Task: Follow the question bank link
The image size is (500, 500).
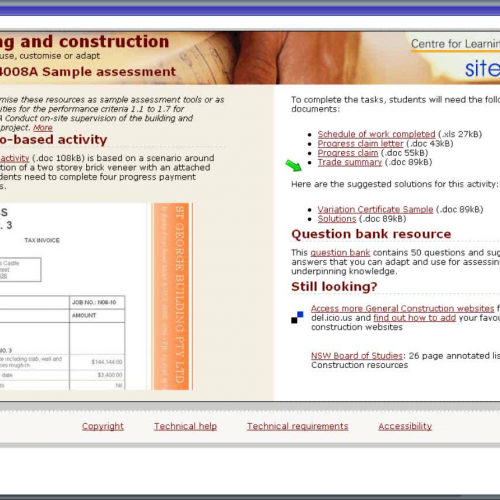Action: tap(340, 253)
